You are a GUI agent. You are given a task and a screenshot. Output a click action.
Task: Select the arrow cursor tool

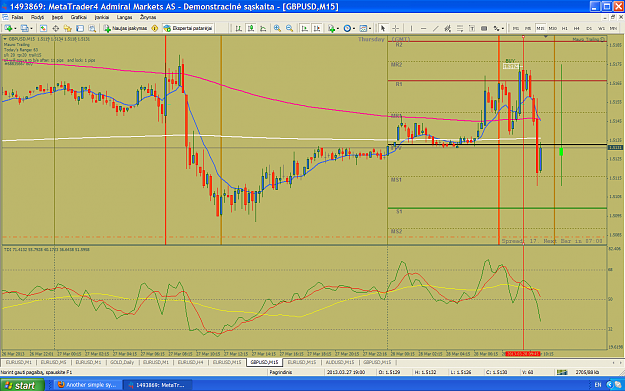(383, 28)
